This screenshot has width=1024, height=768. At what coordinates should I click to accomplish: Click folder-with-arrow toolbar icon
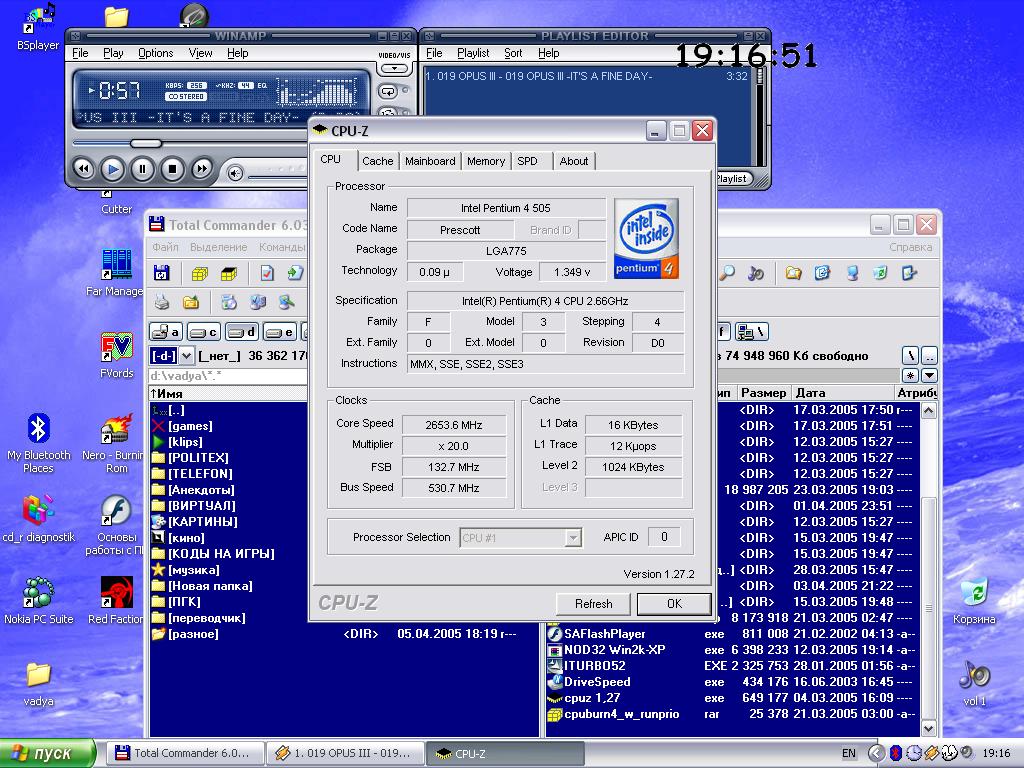191,302
